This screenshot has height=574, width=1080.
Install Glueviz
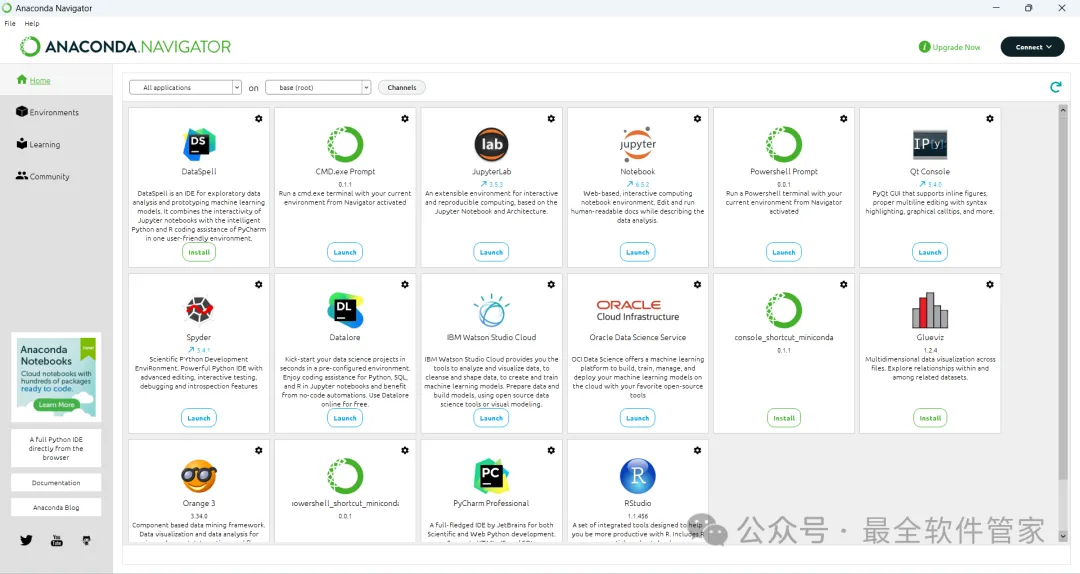(930, 418)
